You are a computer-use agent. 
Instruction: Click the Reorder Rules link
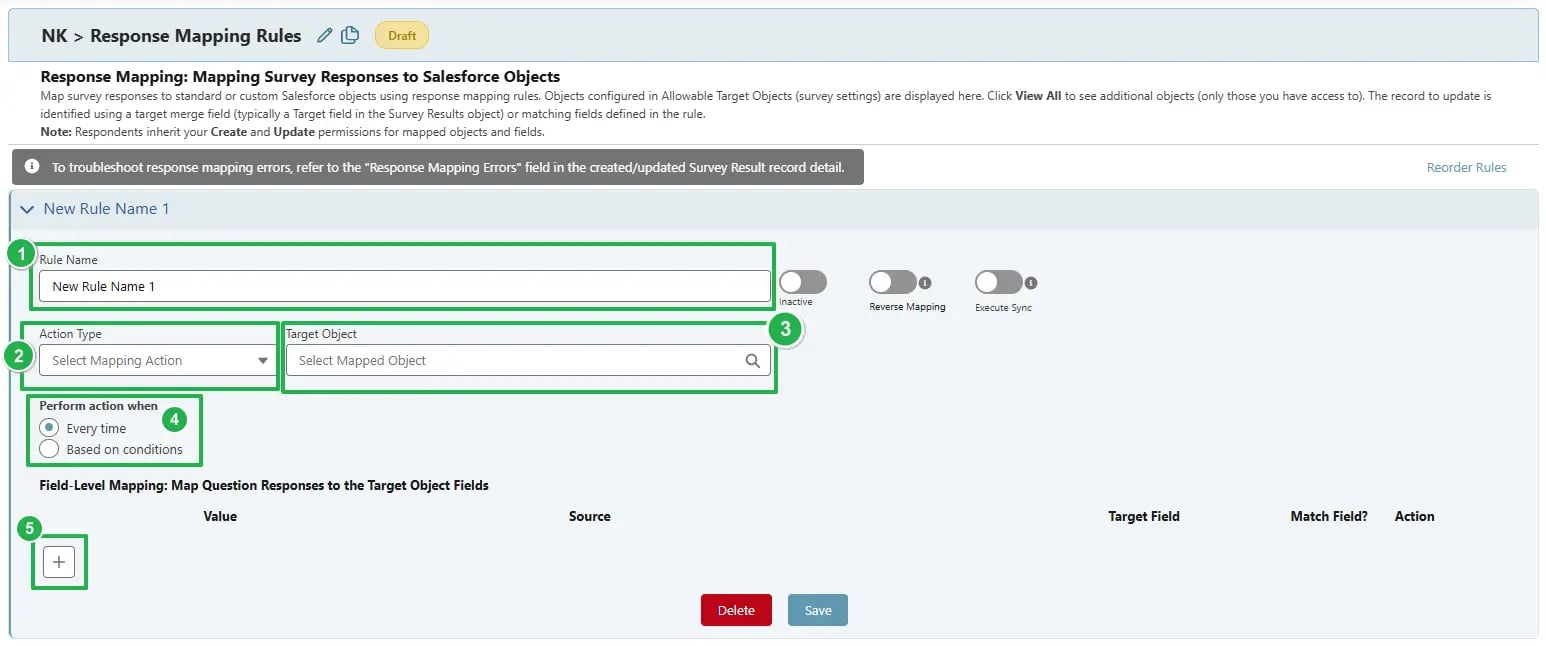click(x=1466, y=168)
